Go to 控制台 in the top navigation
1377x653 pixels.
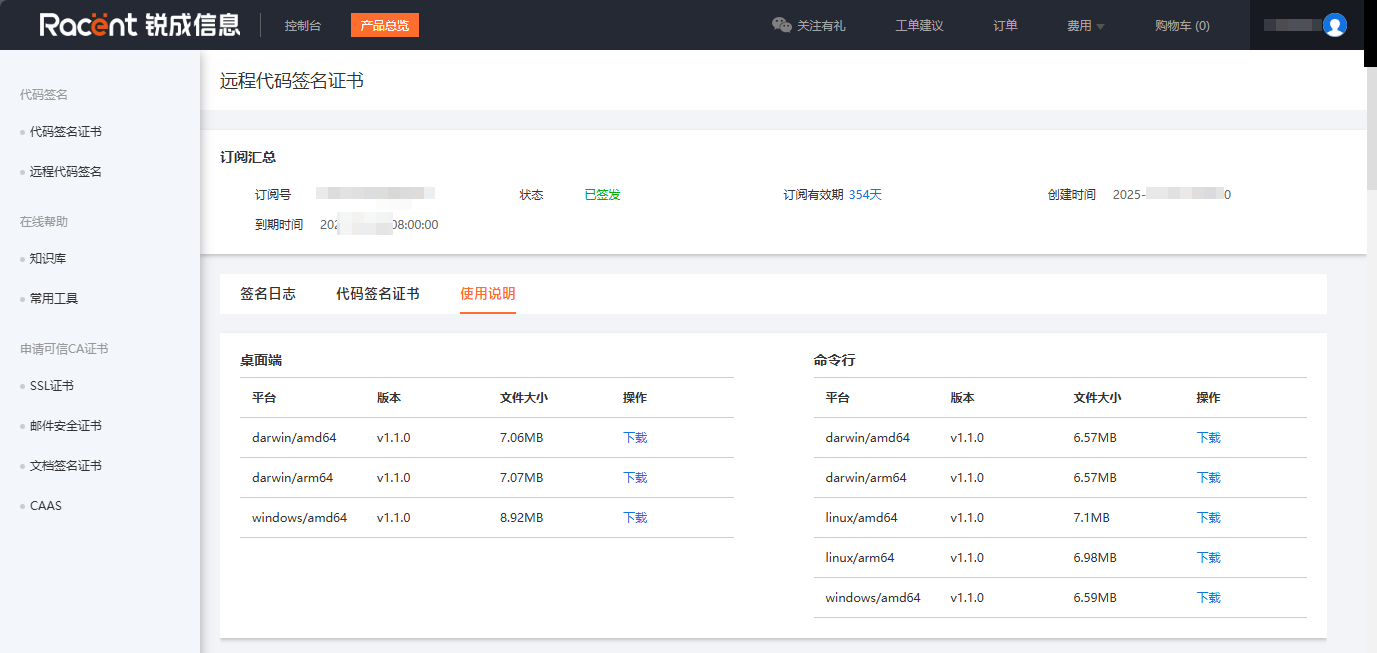(302, 26)
